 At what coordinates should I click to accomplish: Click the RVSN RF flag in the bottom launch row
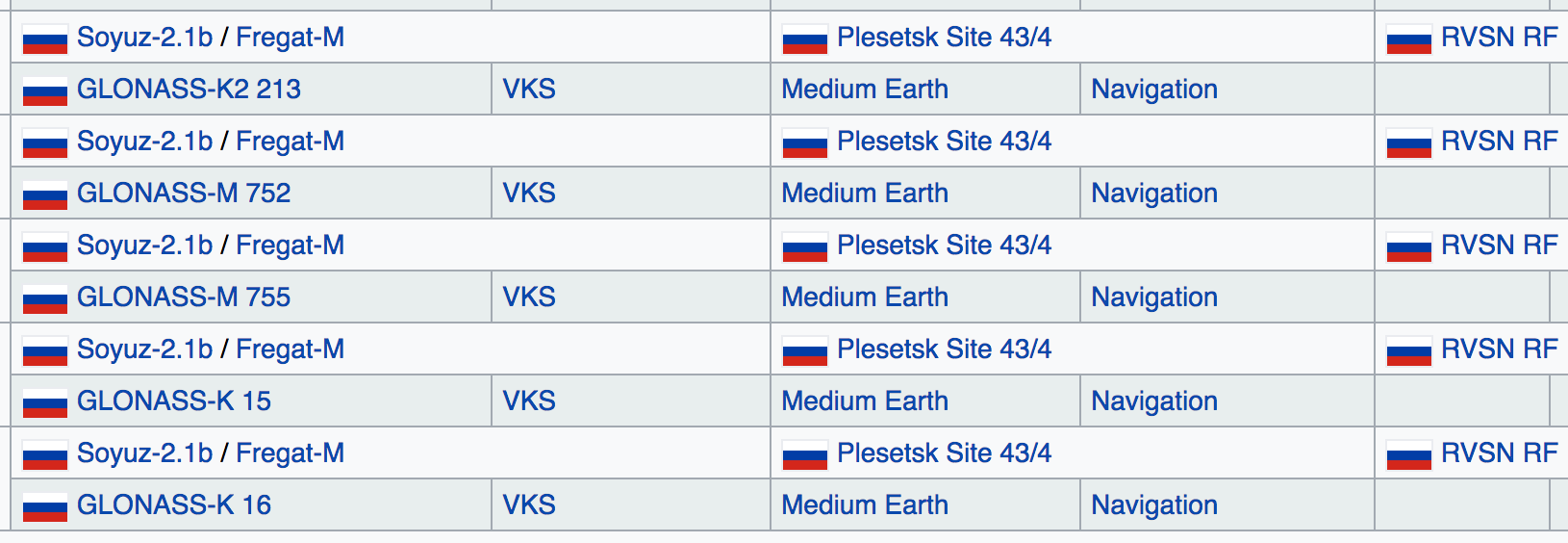pos(1409,455)
